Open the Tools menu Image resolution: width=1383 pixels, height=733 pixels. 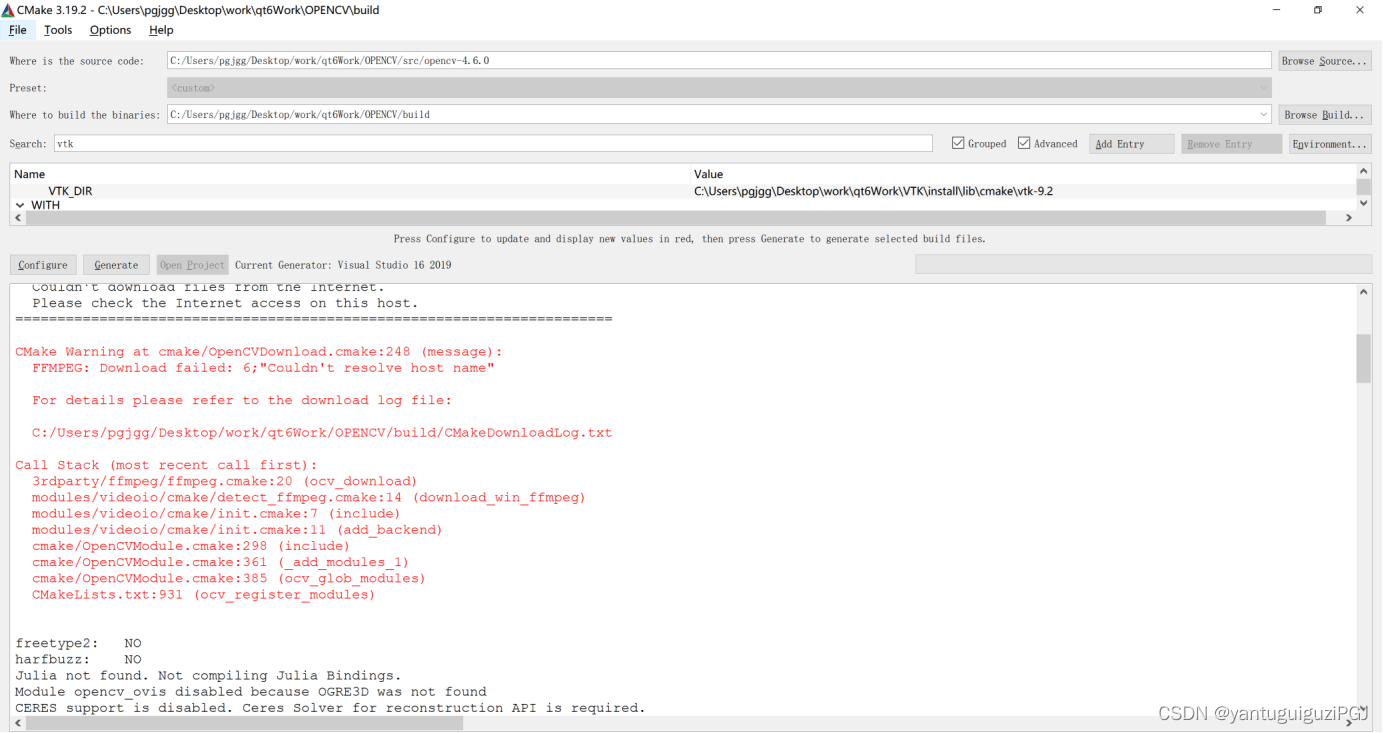tap(57, 30)
